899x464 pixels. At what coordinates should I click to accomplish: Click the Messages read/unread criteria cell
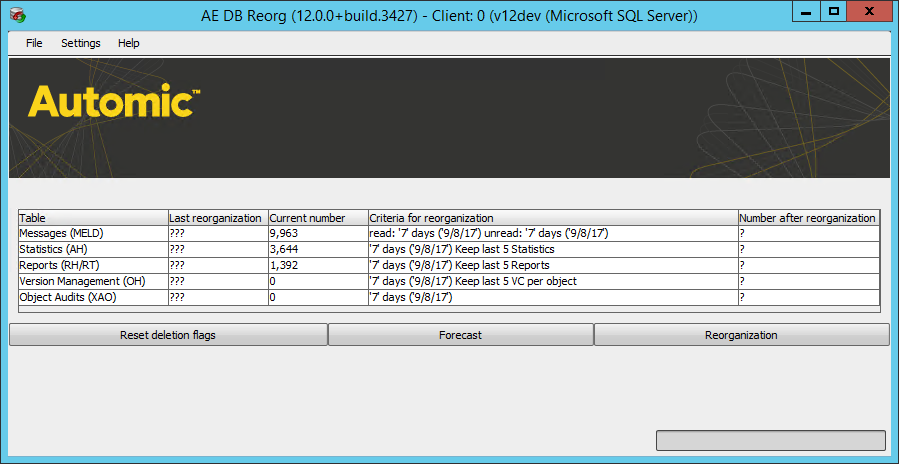click(553, 233)
